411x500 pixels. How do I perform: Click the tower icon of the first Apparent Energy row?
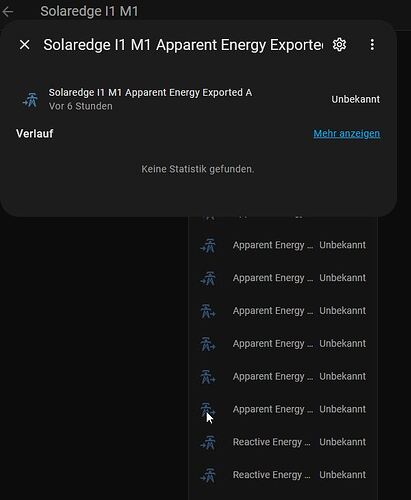tap(208, 246)
